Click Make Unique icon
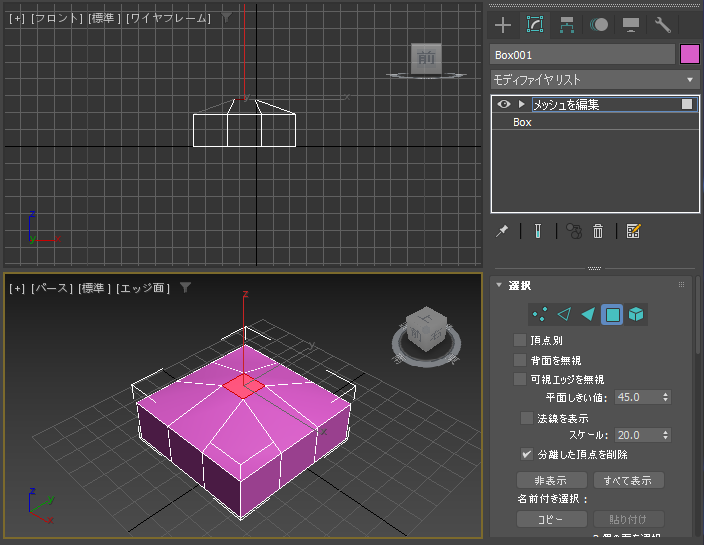 574,231
